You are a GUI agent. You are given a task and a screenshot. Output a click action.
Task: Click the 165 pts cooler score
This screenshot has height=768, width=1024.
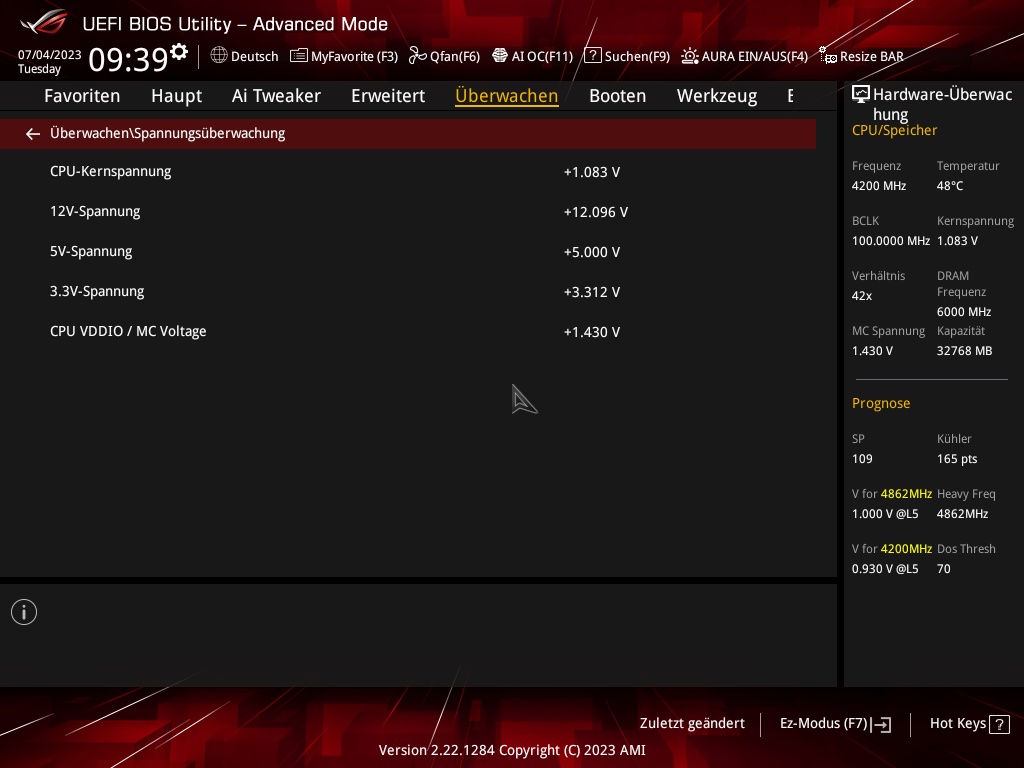(x=957, y=458)
